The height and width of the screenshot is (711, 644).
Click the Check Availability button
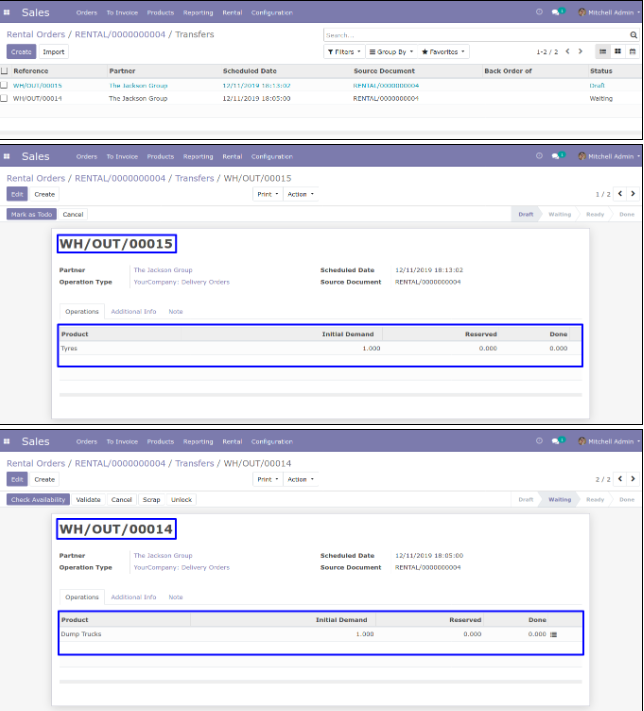tap(38, 499)
